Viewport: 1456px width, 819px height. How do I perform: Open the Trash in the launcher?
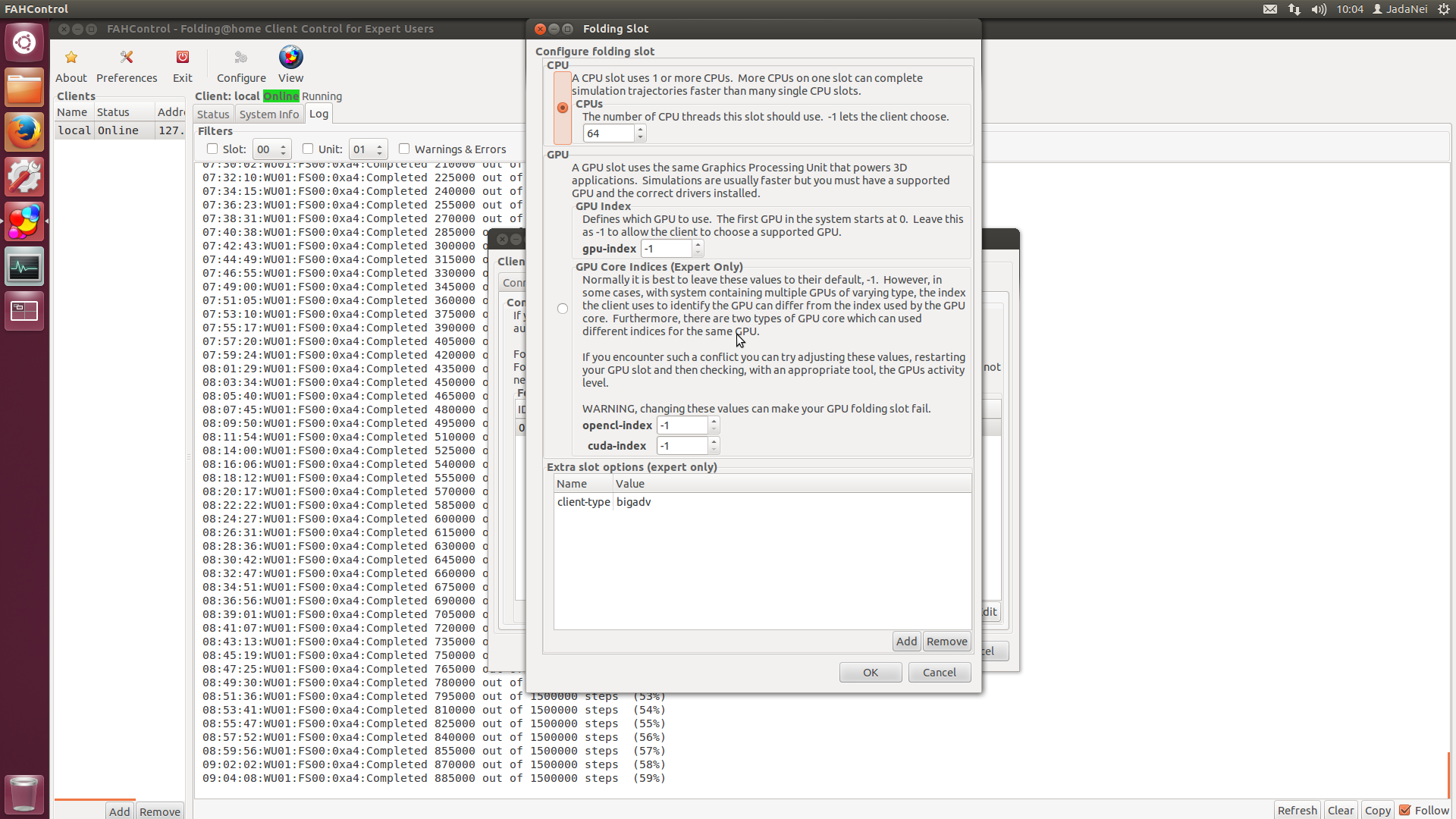(24, 793)
